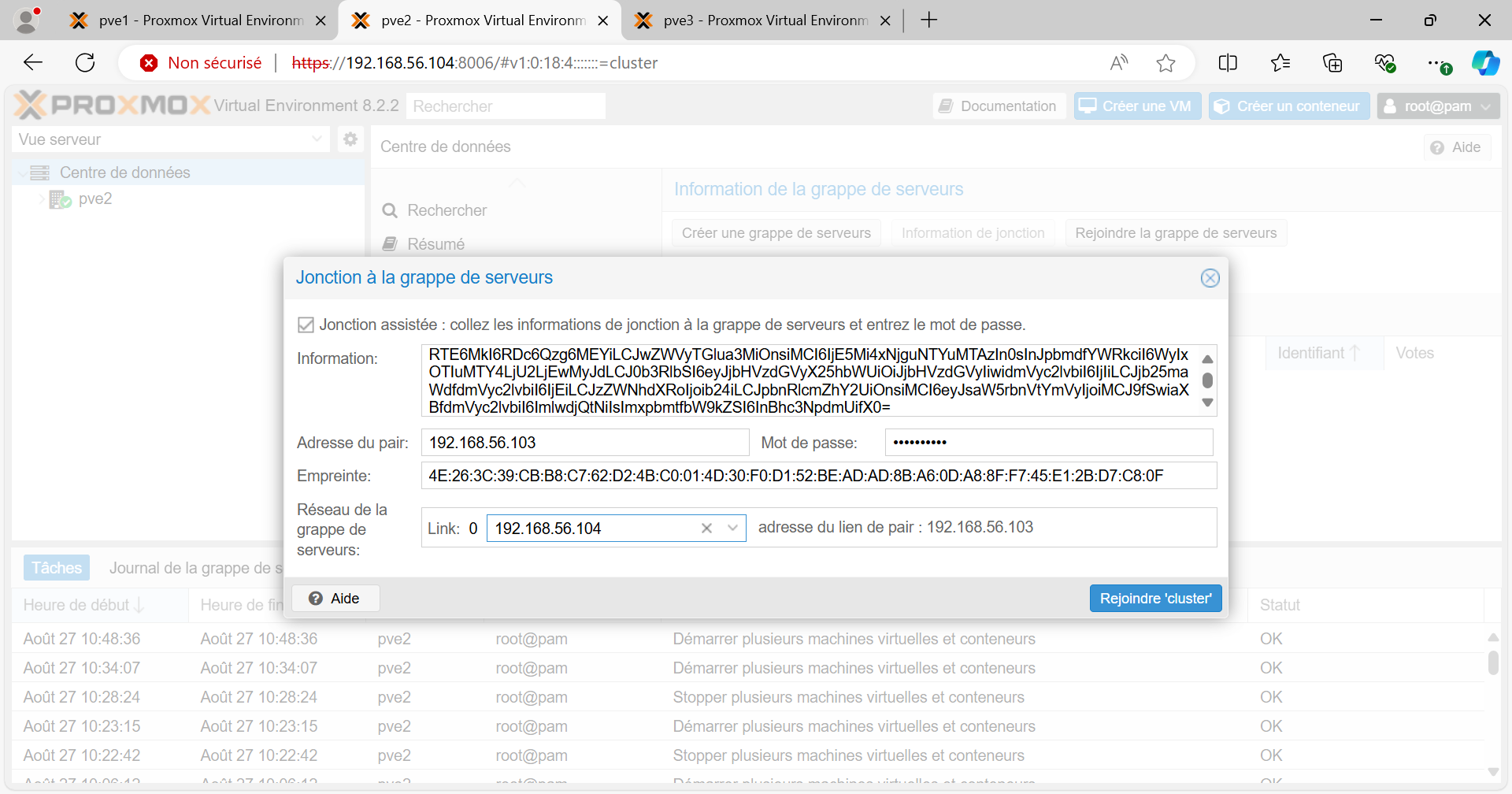1512x794 pixels.
Task: Open the Copilot icon
Action: click(1486, 63)
